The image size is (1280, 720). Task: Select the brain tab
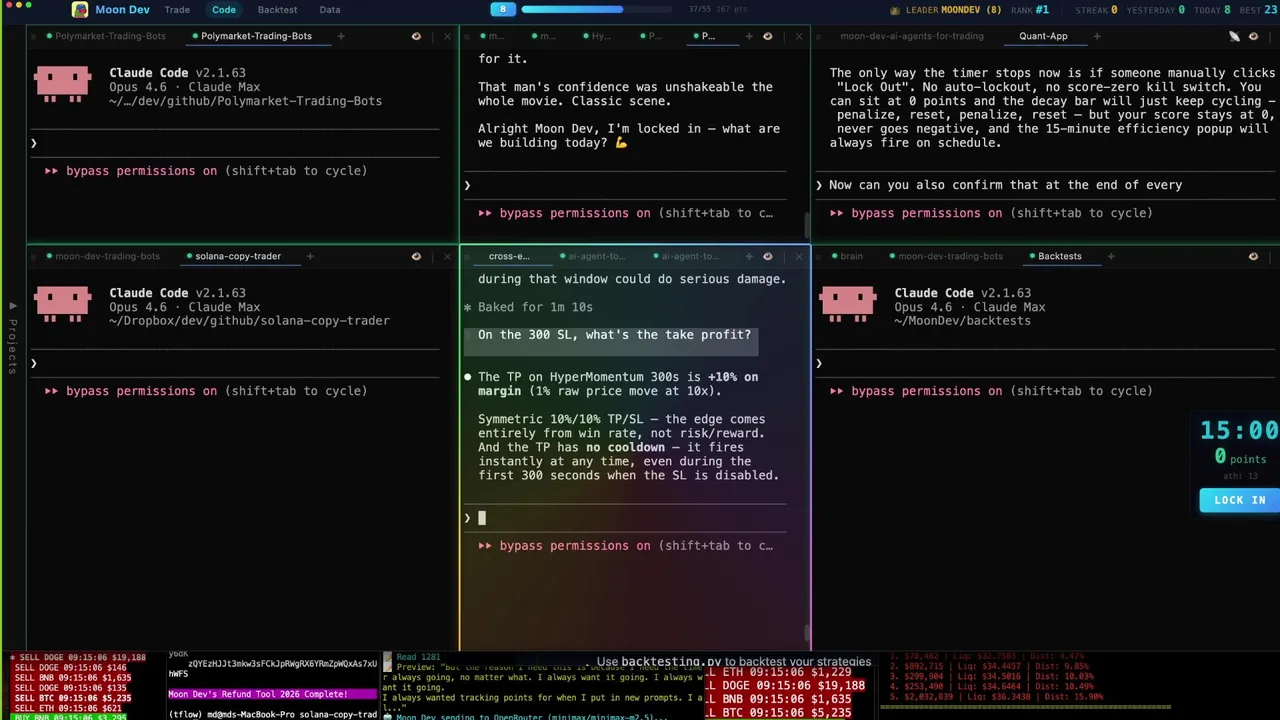[847, 256]
